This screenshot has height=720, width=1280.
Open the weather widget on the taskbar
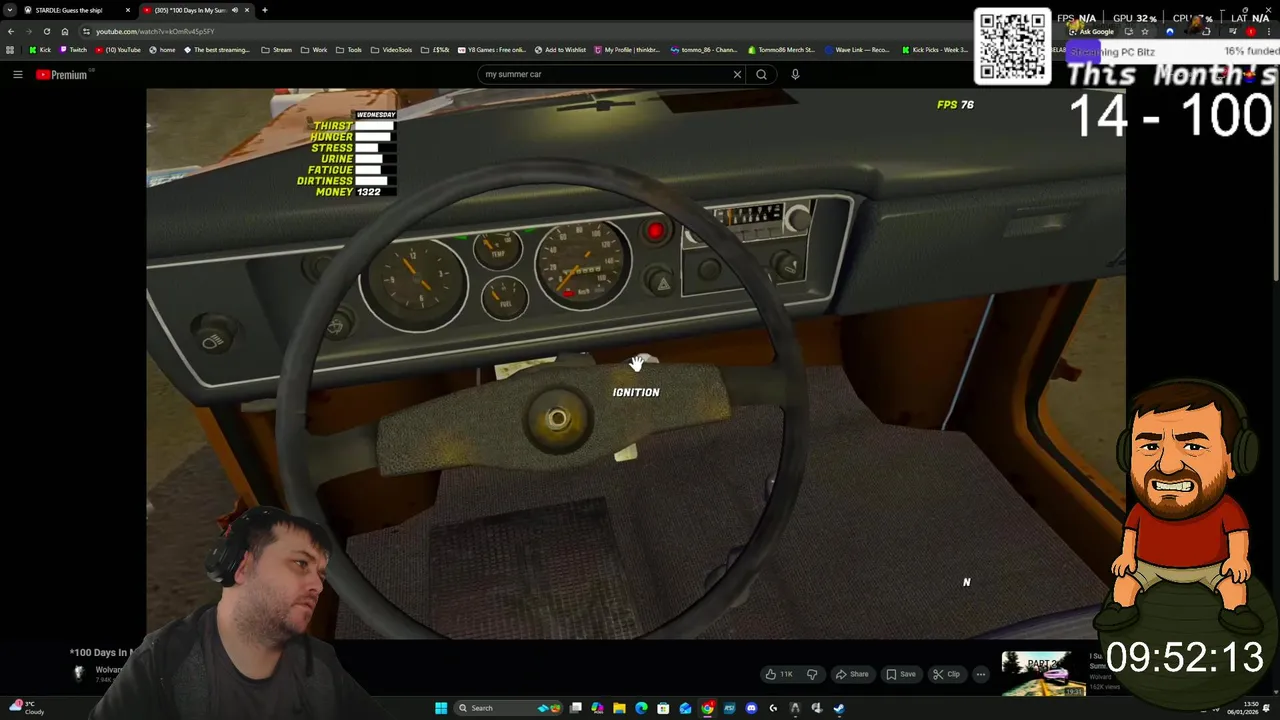pos(28,708)
